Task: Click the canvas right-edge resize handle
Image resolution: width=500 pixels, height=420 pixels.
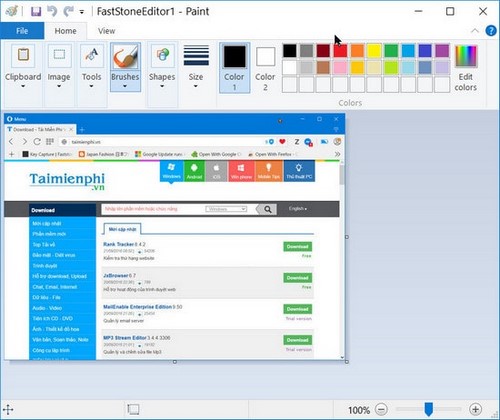Action: point(347,237)
